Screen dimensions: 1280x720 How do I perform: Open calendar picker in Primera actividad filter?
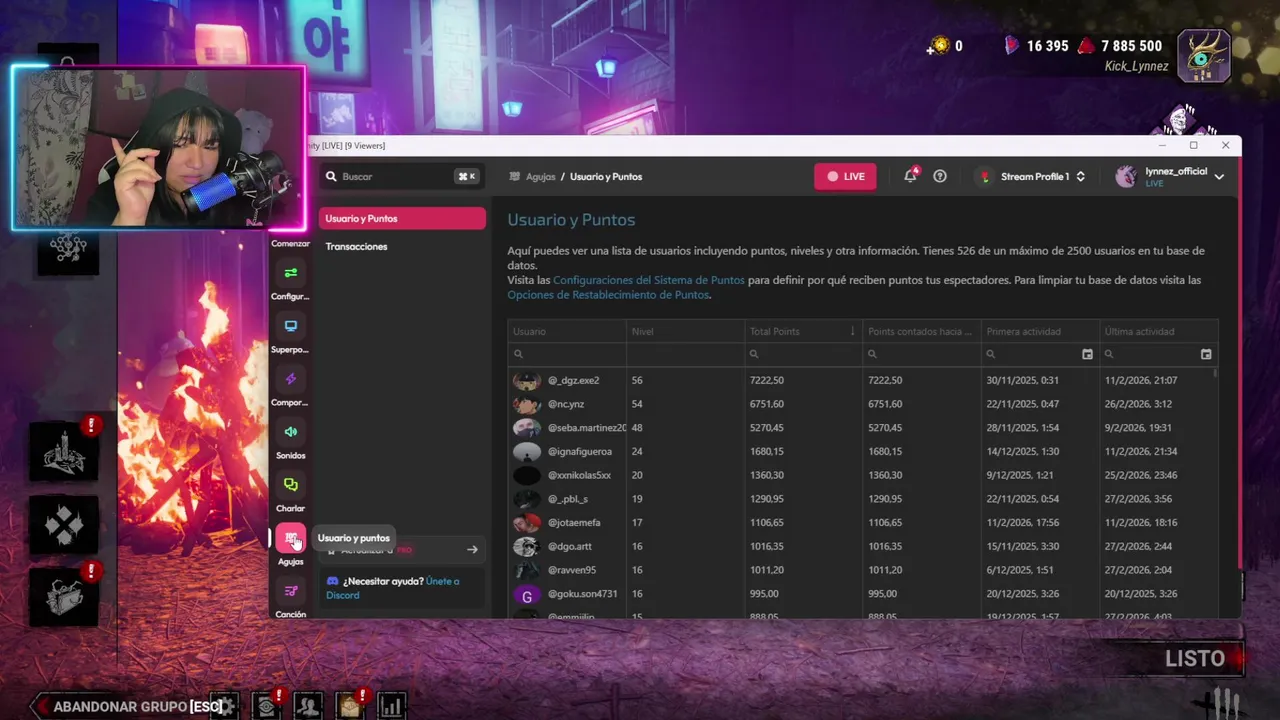click(1087, 354)
